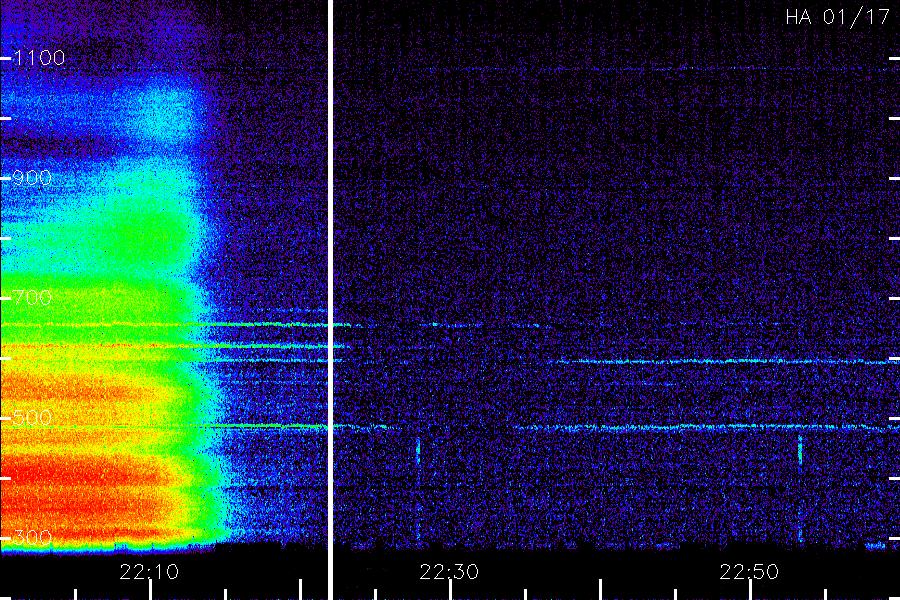Click the 22:50 time axis label

tap(749, 572)
